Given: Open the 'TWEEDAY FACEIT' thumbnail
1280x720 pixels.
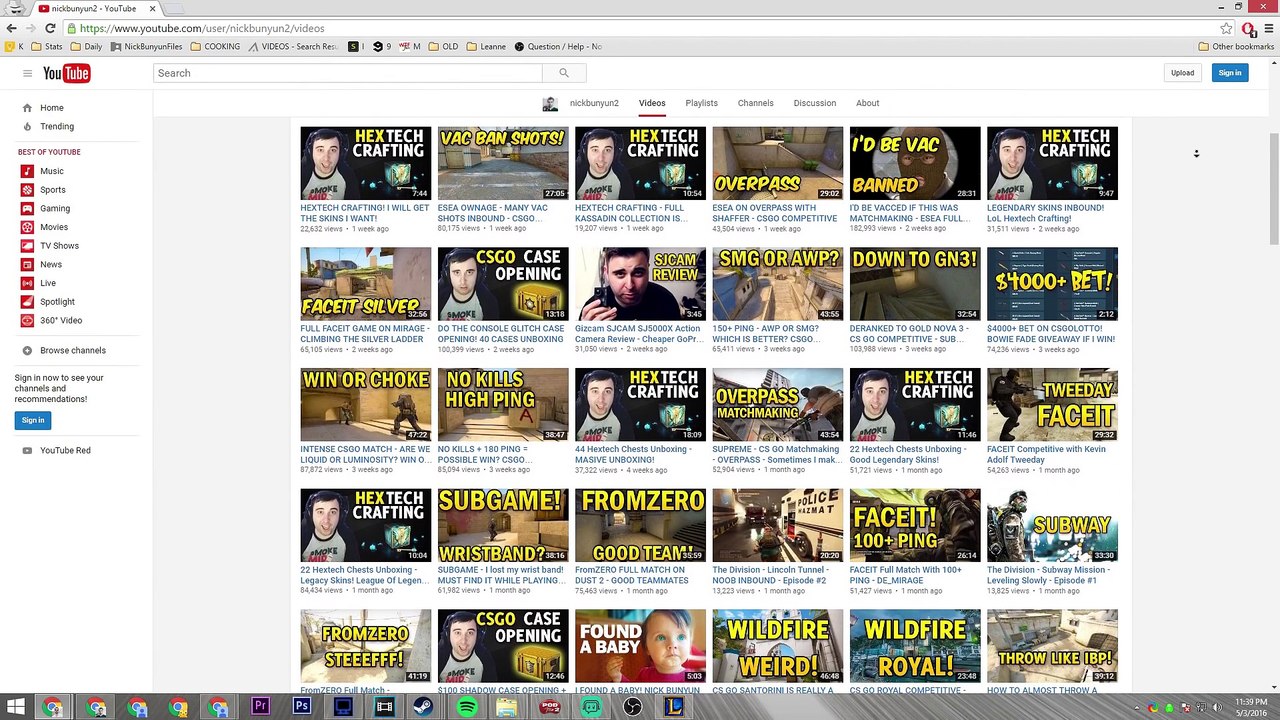Looking at the screenshot, I should pos(1052,405).
